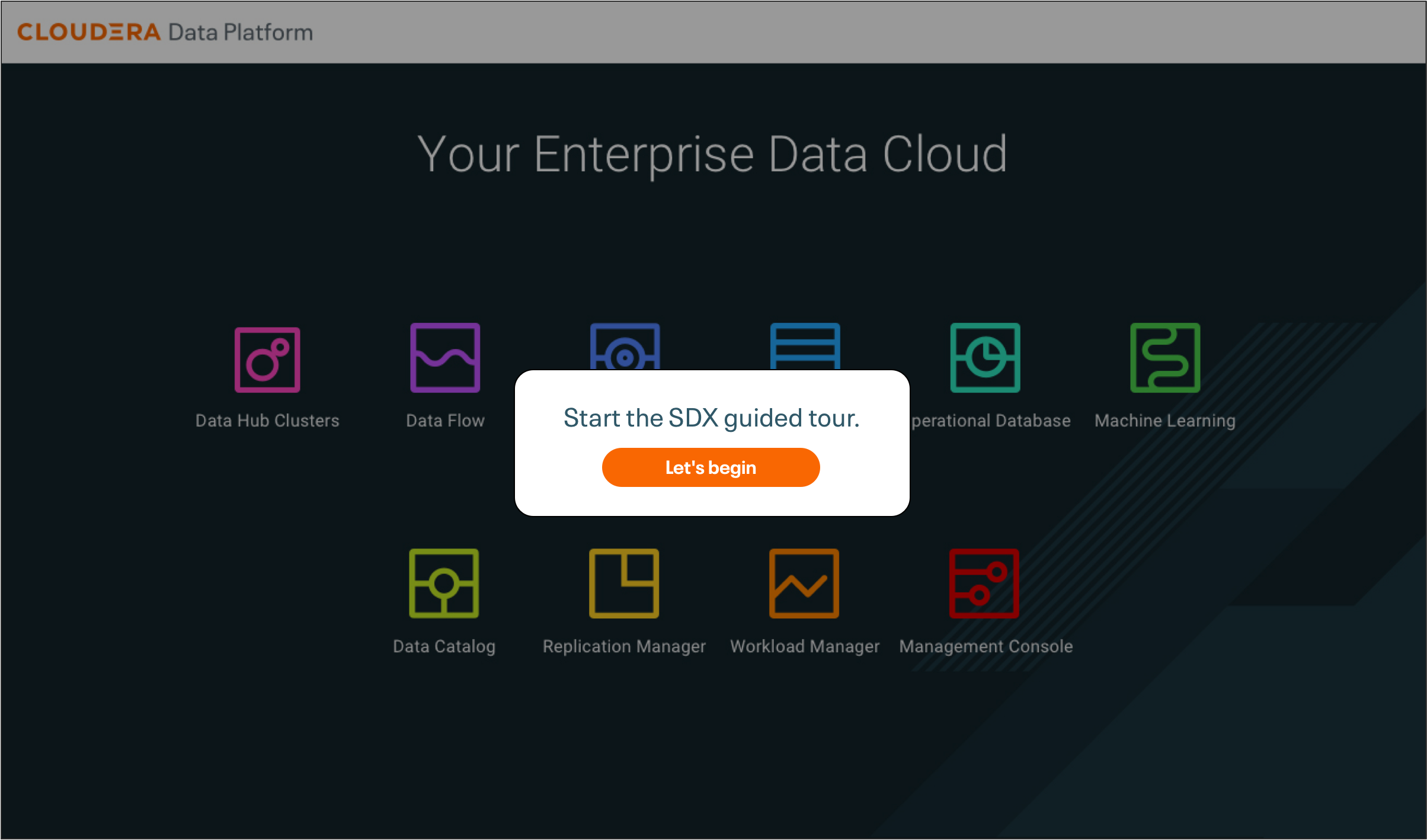Click the partially hidden Operational Database label
Image resolution: width=1427 pixels, height=840 pixels.
click(991, 421)
